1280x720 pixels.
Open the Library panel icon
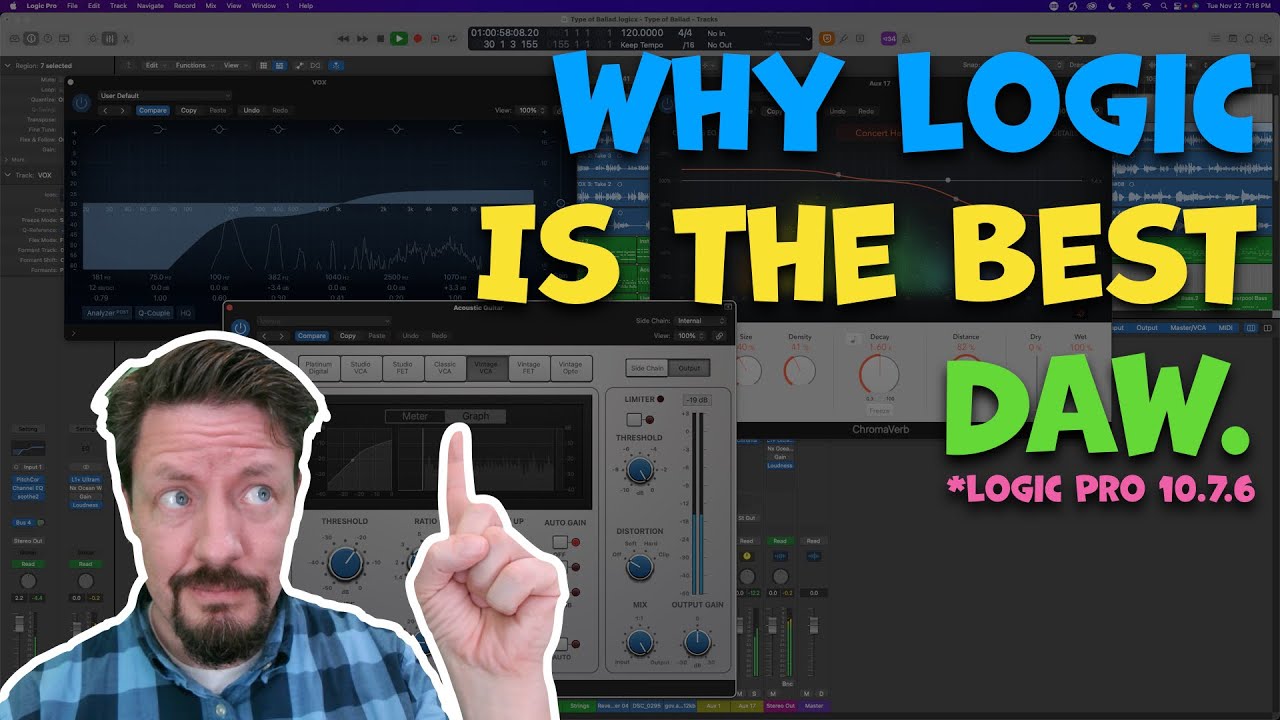point(15,38)
